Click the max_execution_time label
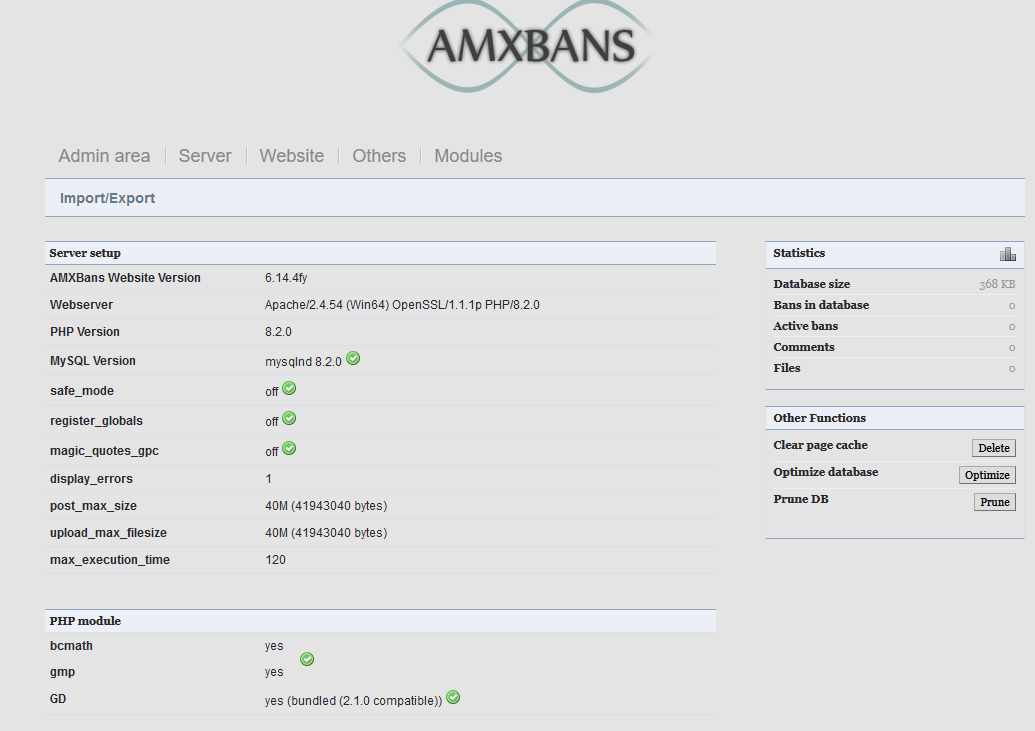1035x731 pixels. pos(110,560)
